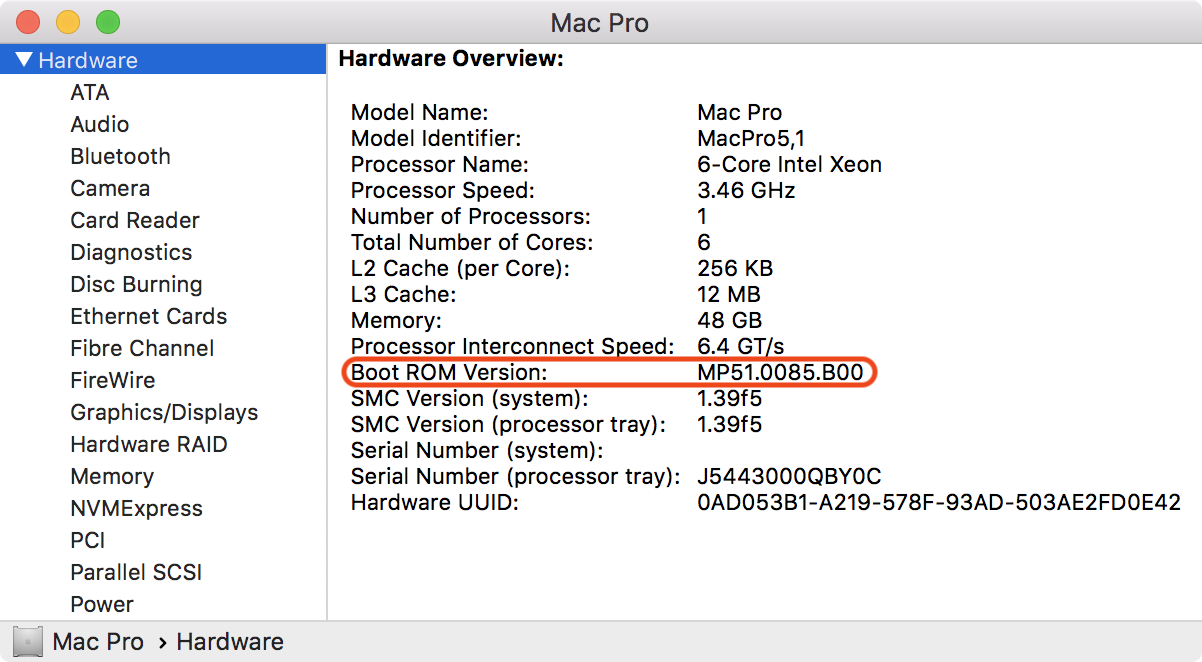1202x662 pixels.
Task: Show Fibre Channel information
Action: coord(142,348)
